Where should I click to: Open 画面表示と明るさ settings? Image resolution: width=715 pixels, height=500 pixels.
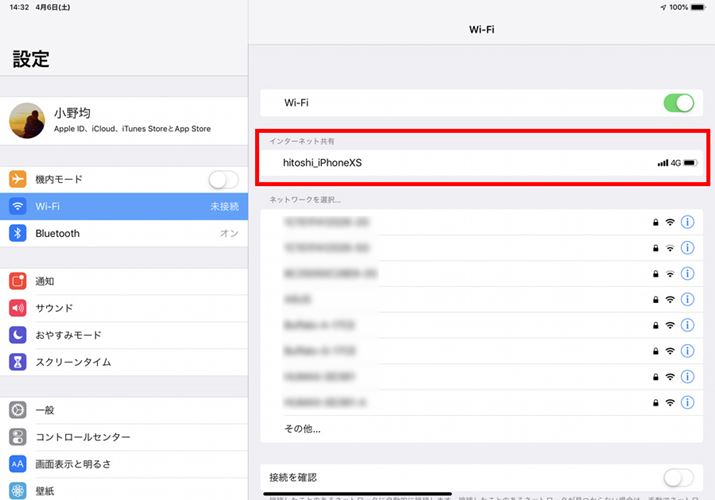[x=124, y=464]
